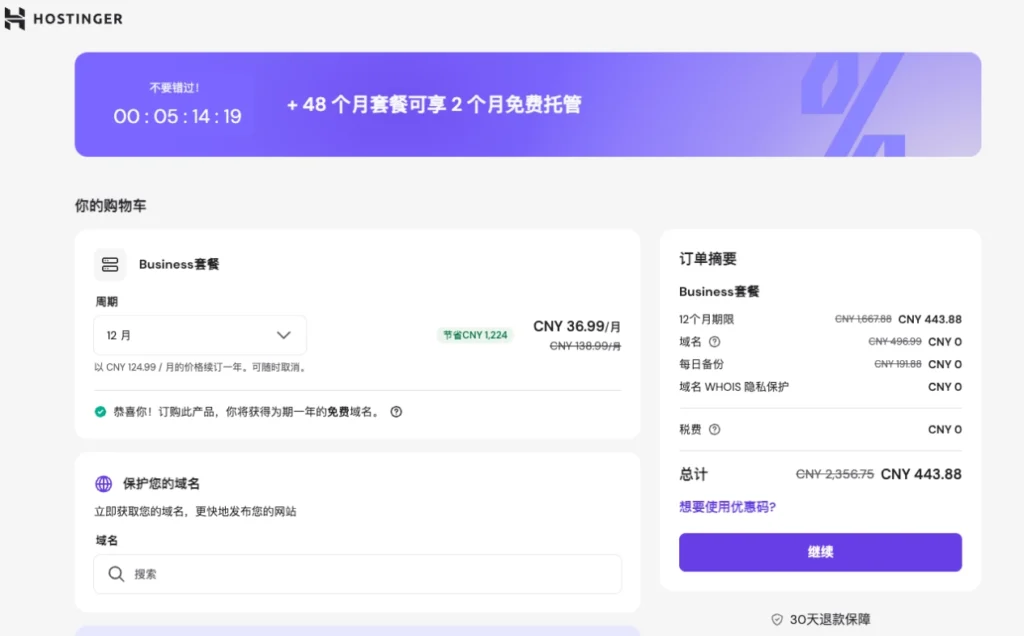Click the renewal note CNY 124.99 text

pos(200,367)
